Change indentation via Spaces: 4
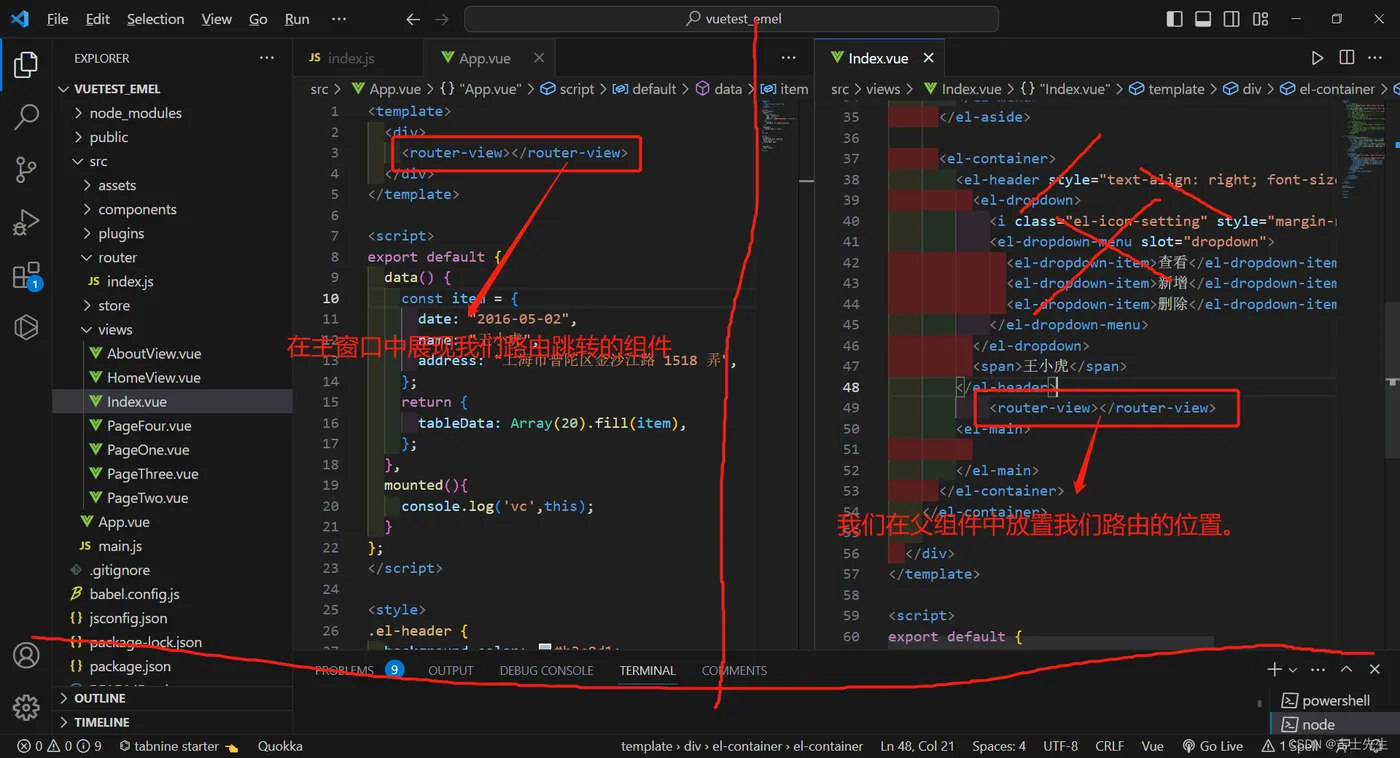This screenshot has height=758, width=1400. (999, 746)
